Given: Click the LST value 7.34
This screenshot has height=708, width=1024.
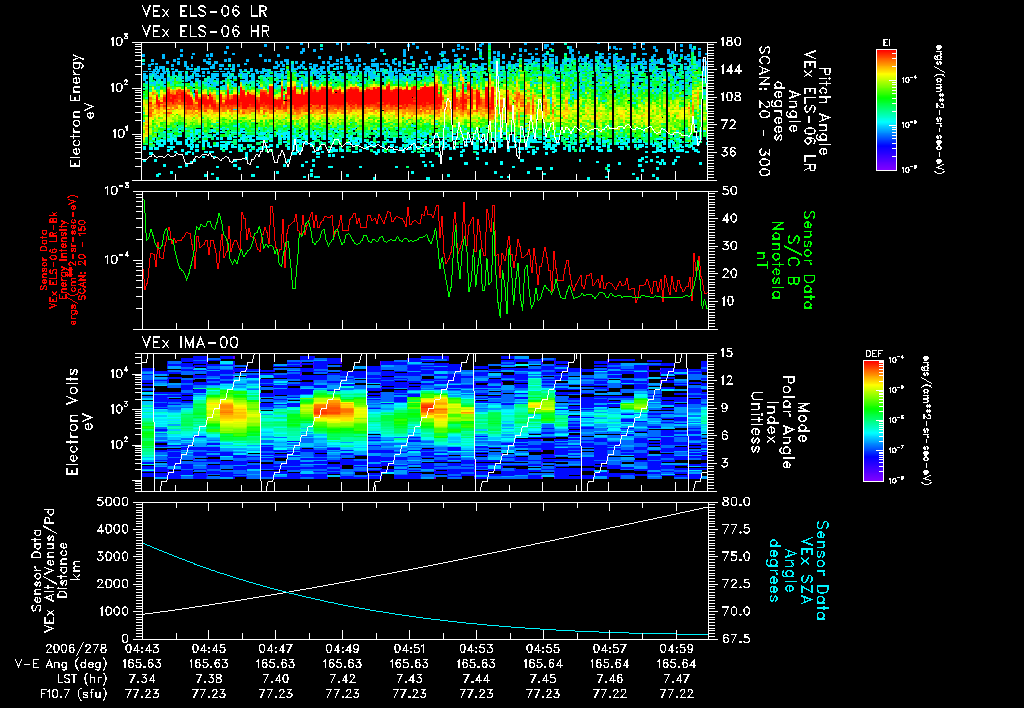Looking at the screenshot, I should point(142,679).
